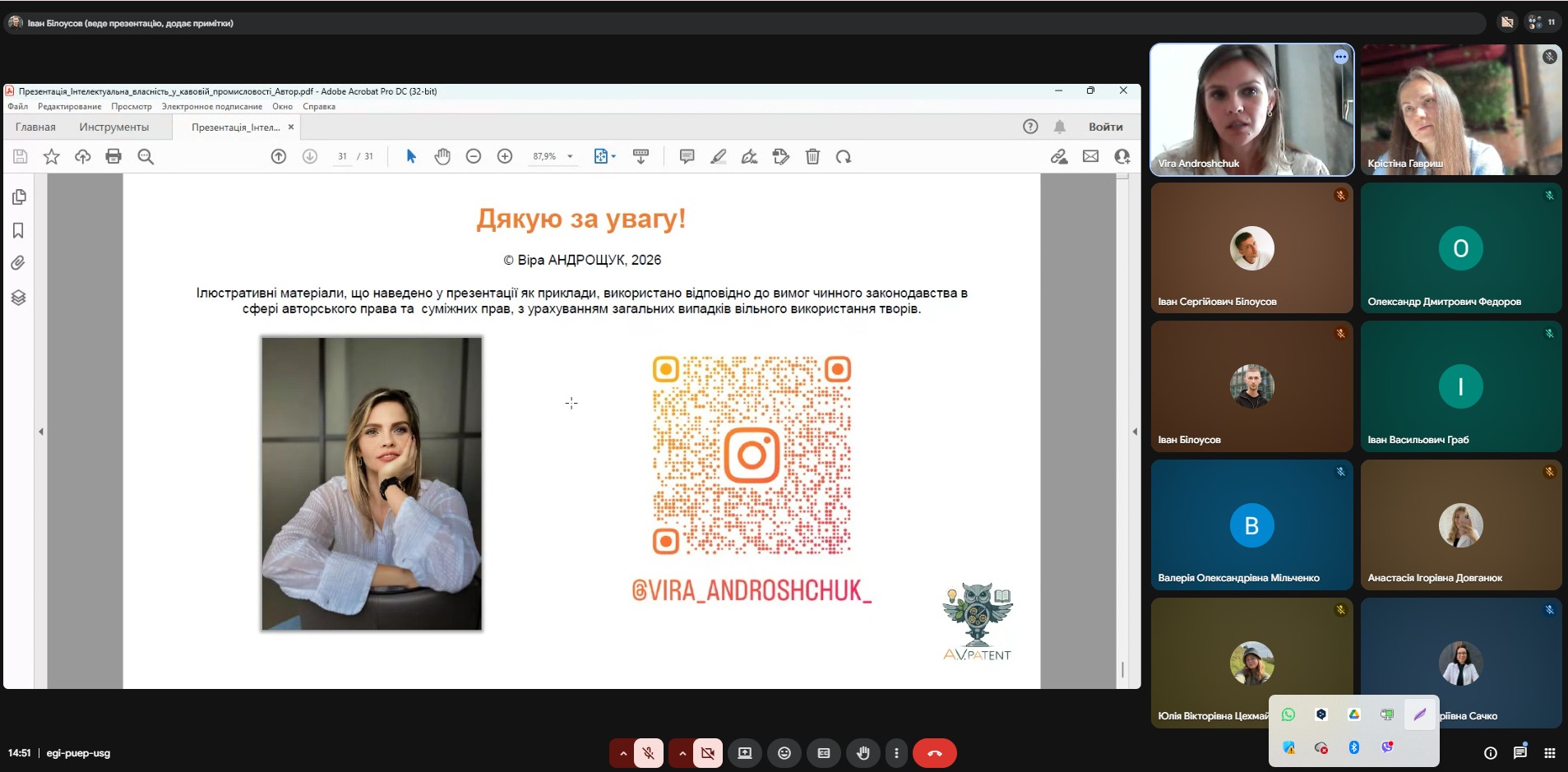Open more options three-dot meeting menu
Viewport: 1568px width, 772px height.
tap(896, 753)
